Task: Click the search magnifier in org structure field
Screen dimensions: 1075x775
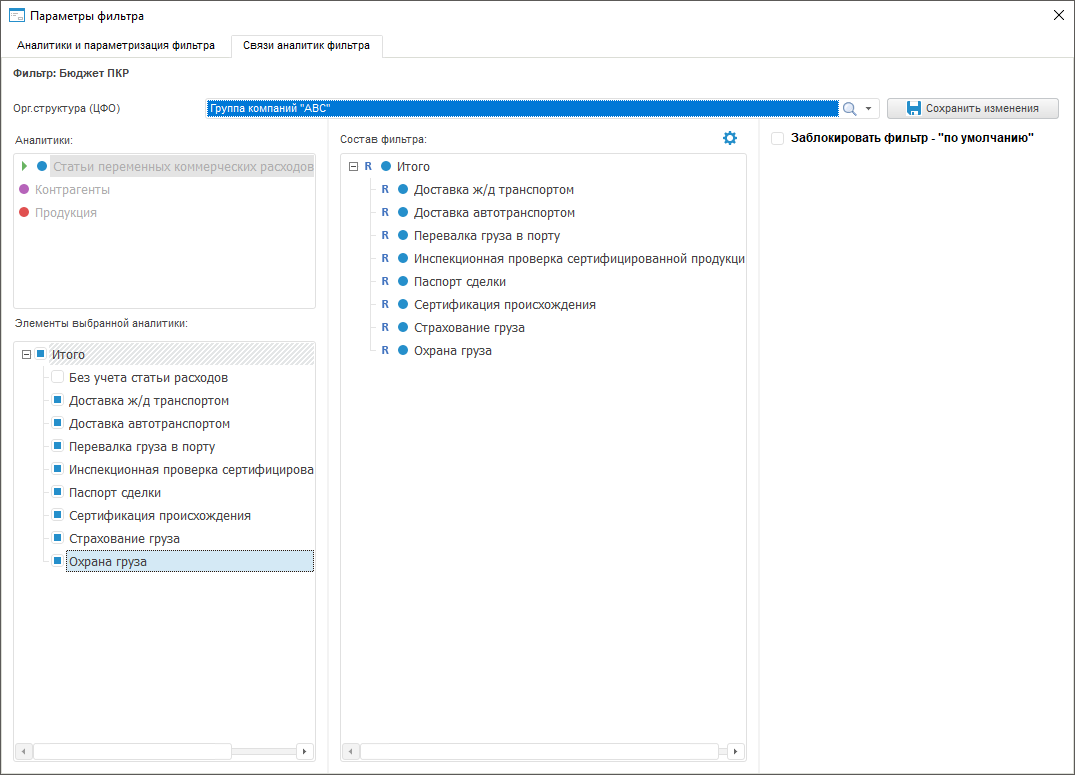Action: click(849, 108)
